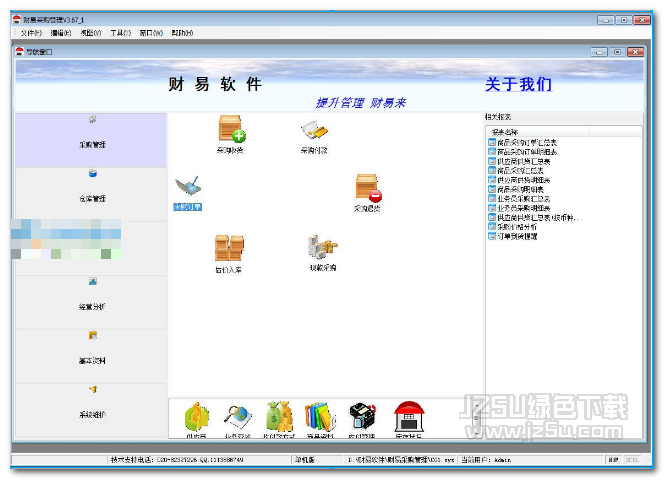The height and width of the screenshot is (480, 664).
Task: Open the 帮助(H) menu
Action: click(183, 33)
